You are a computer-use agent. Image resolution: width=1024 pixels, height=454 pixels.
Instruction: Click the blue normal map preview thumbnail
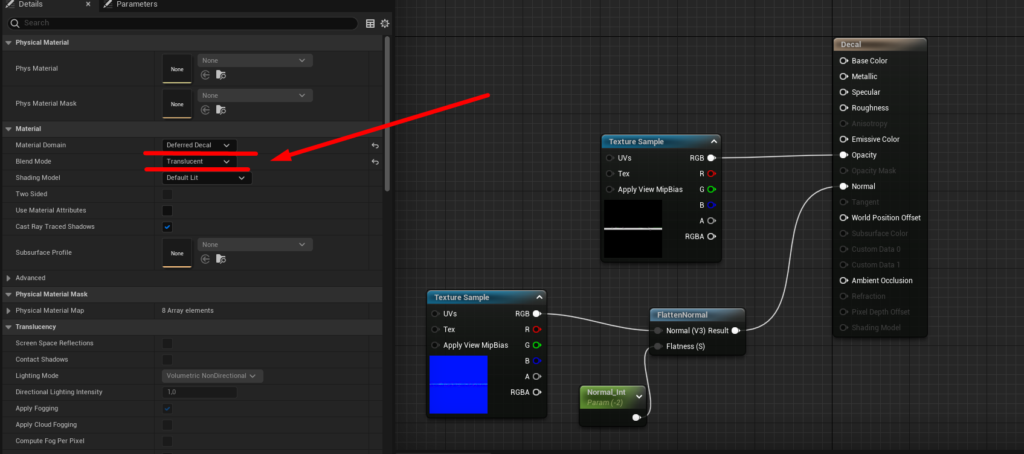pyautogui.click(x=458, y=384)
